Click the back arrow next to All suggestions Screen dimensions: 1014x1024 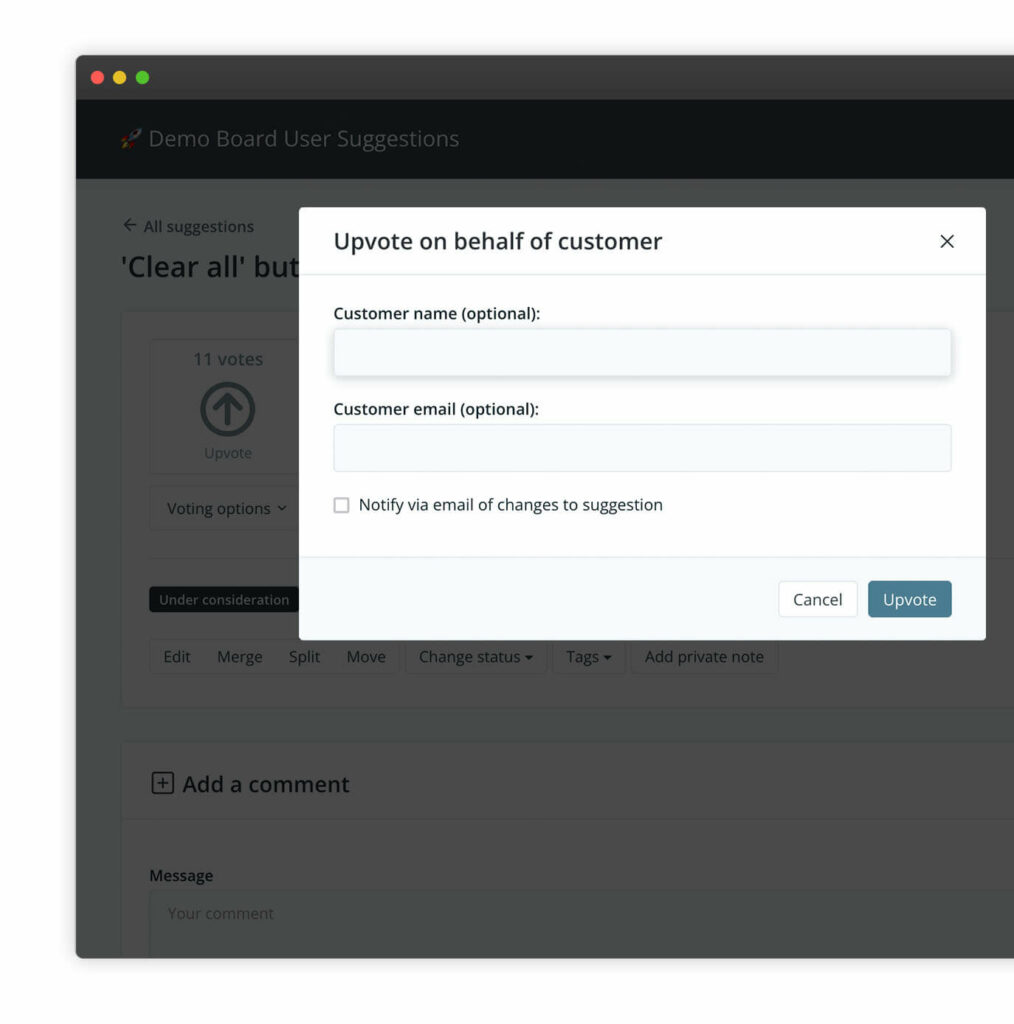click(129, 225)
